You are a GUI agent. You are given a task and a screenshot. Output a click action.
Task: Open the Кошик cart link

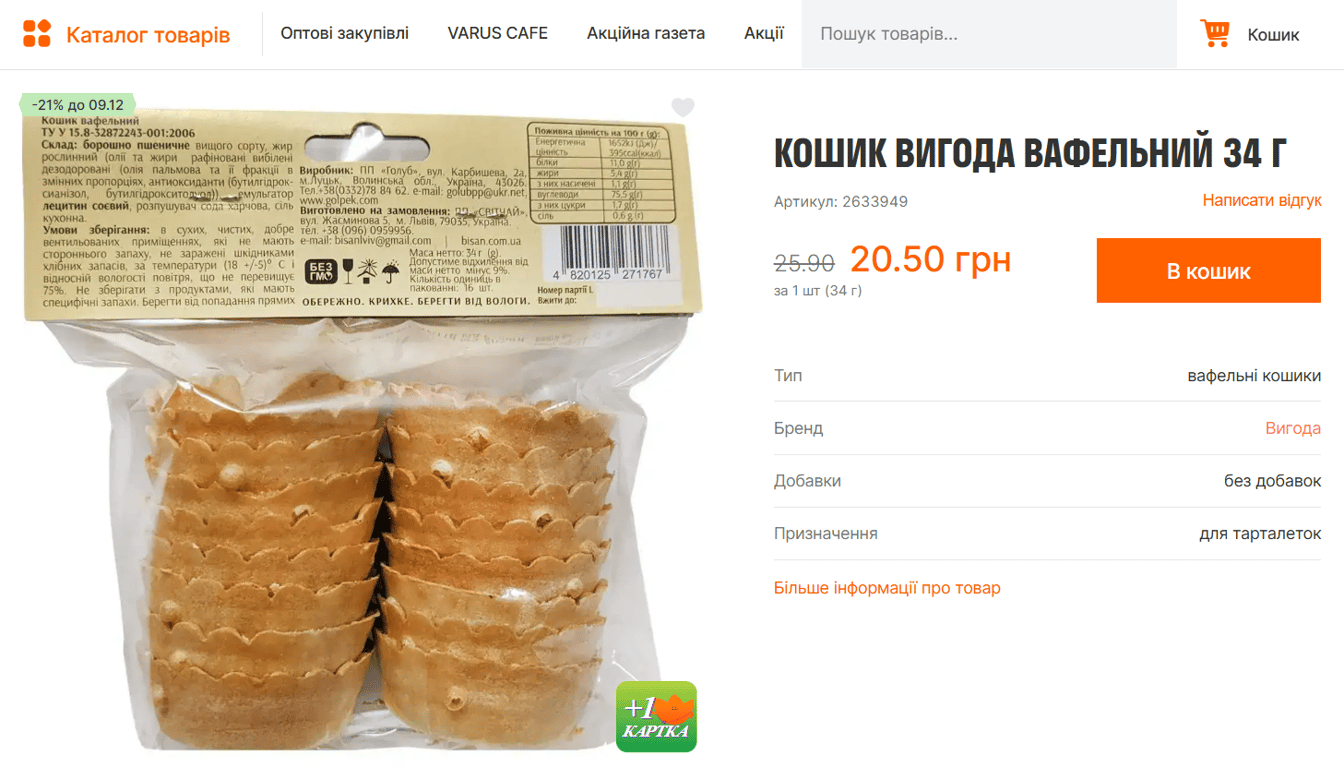pyautogui.click(x=1273, y=35)
